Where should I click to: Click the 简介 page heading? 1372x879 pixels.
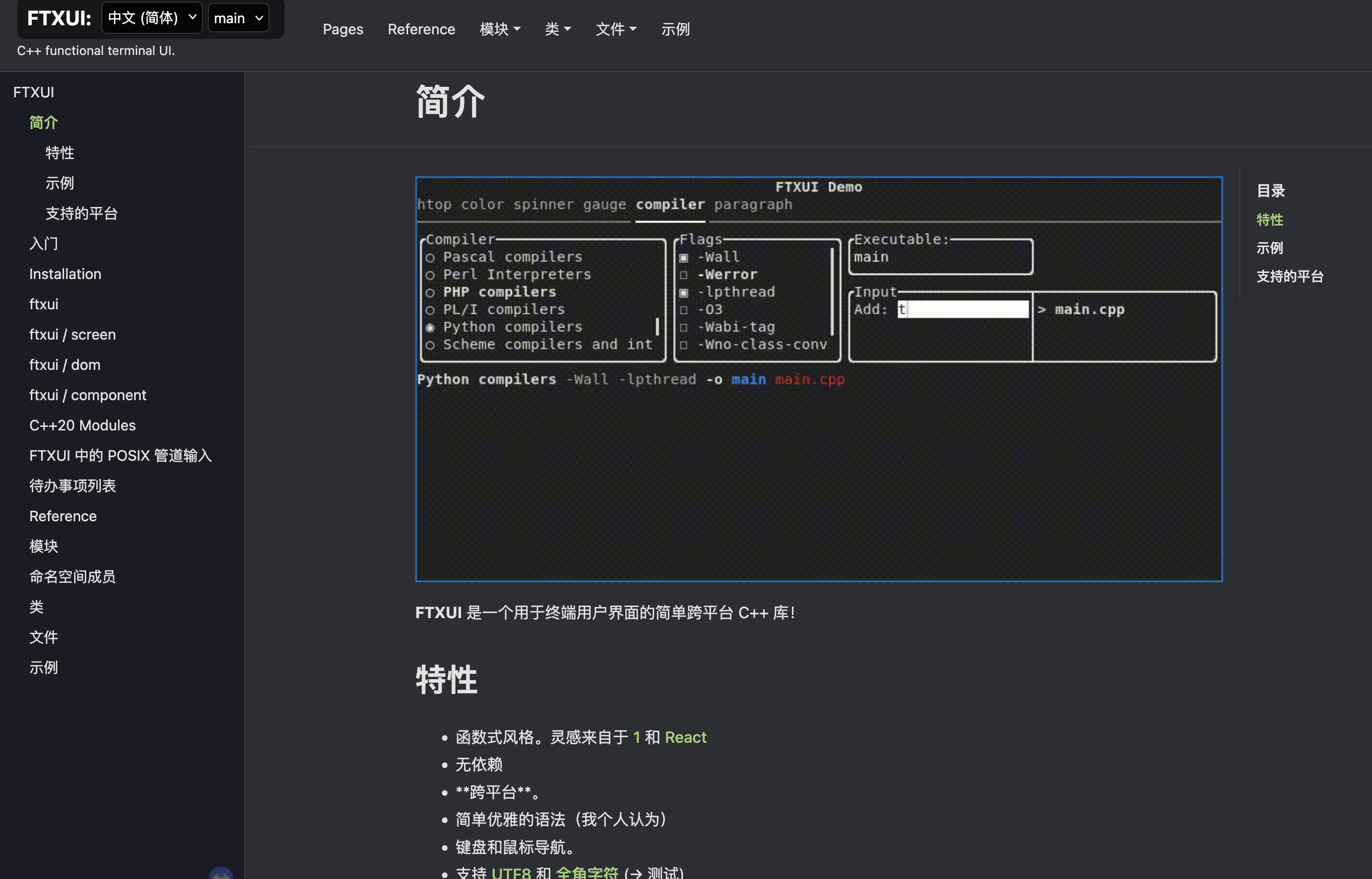450,101
